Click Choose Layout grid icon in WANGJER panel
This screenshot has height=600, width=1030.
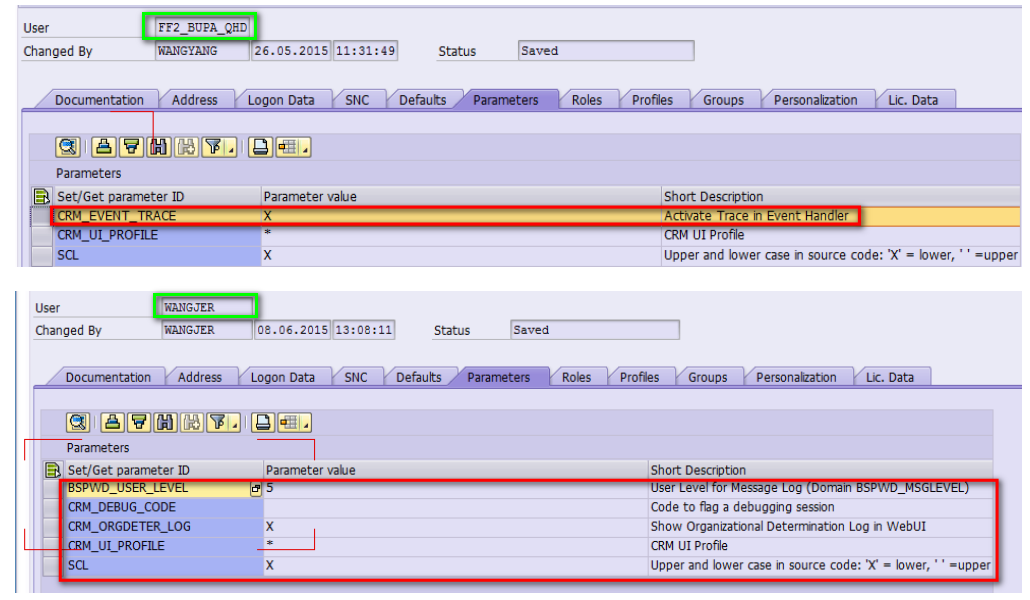pyautogui.click(x=288, y=422)
